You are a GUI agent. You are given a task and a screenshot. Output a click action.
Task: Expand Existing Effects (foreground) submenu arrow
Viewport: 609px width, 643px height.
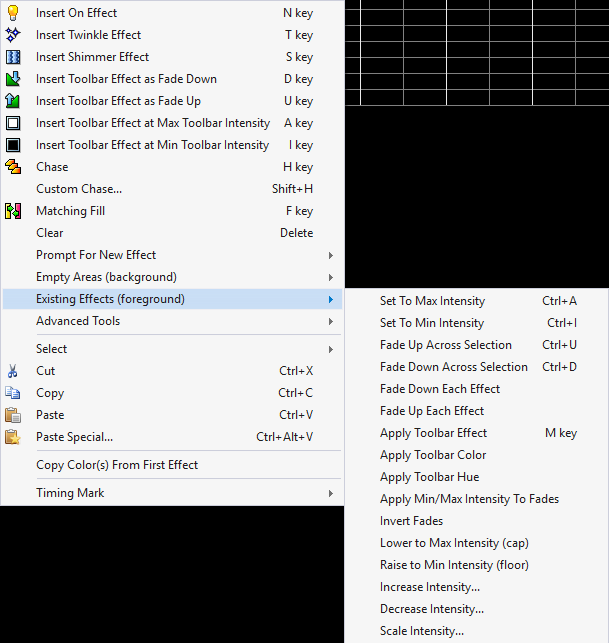click(331, 299)
